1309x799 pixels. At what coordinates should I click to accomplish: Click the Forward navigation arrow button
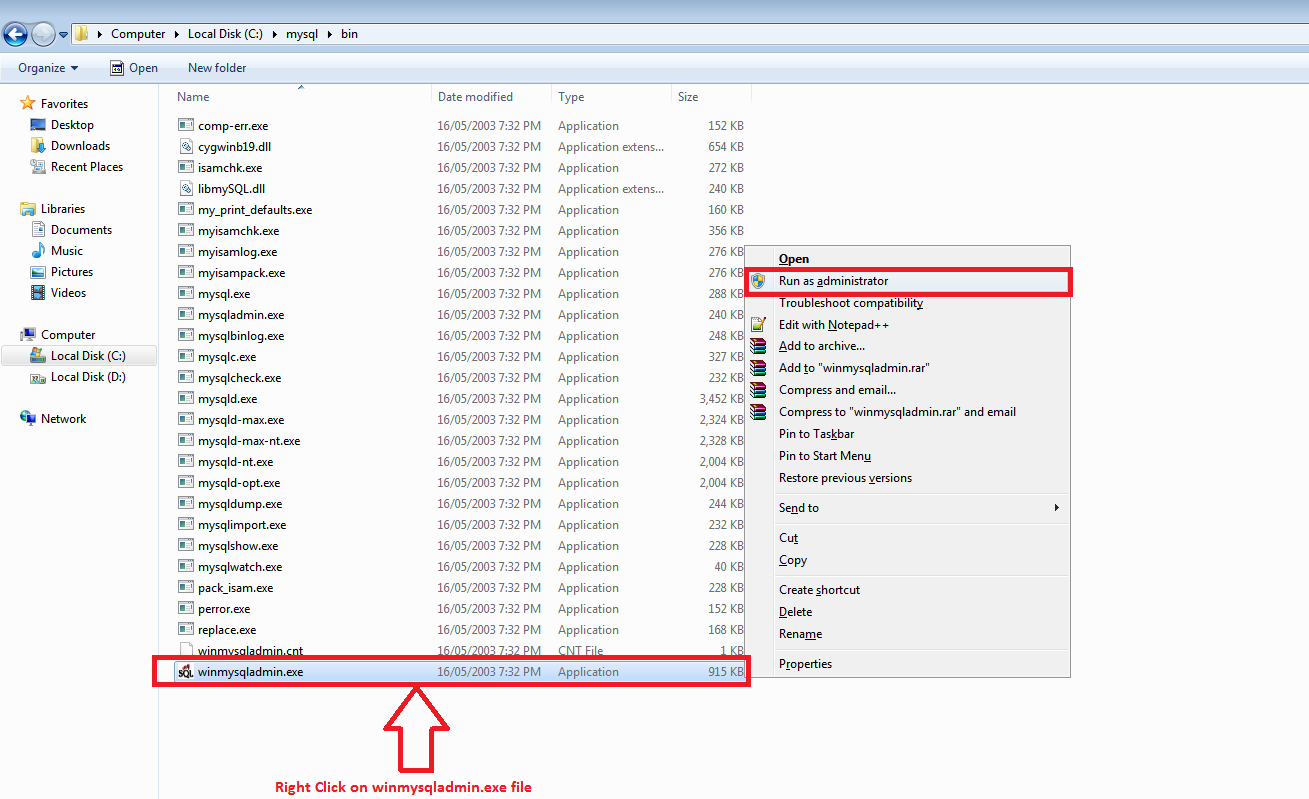(x=43, y=34)
